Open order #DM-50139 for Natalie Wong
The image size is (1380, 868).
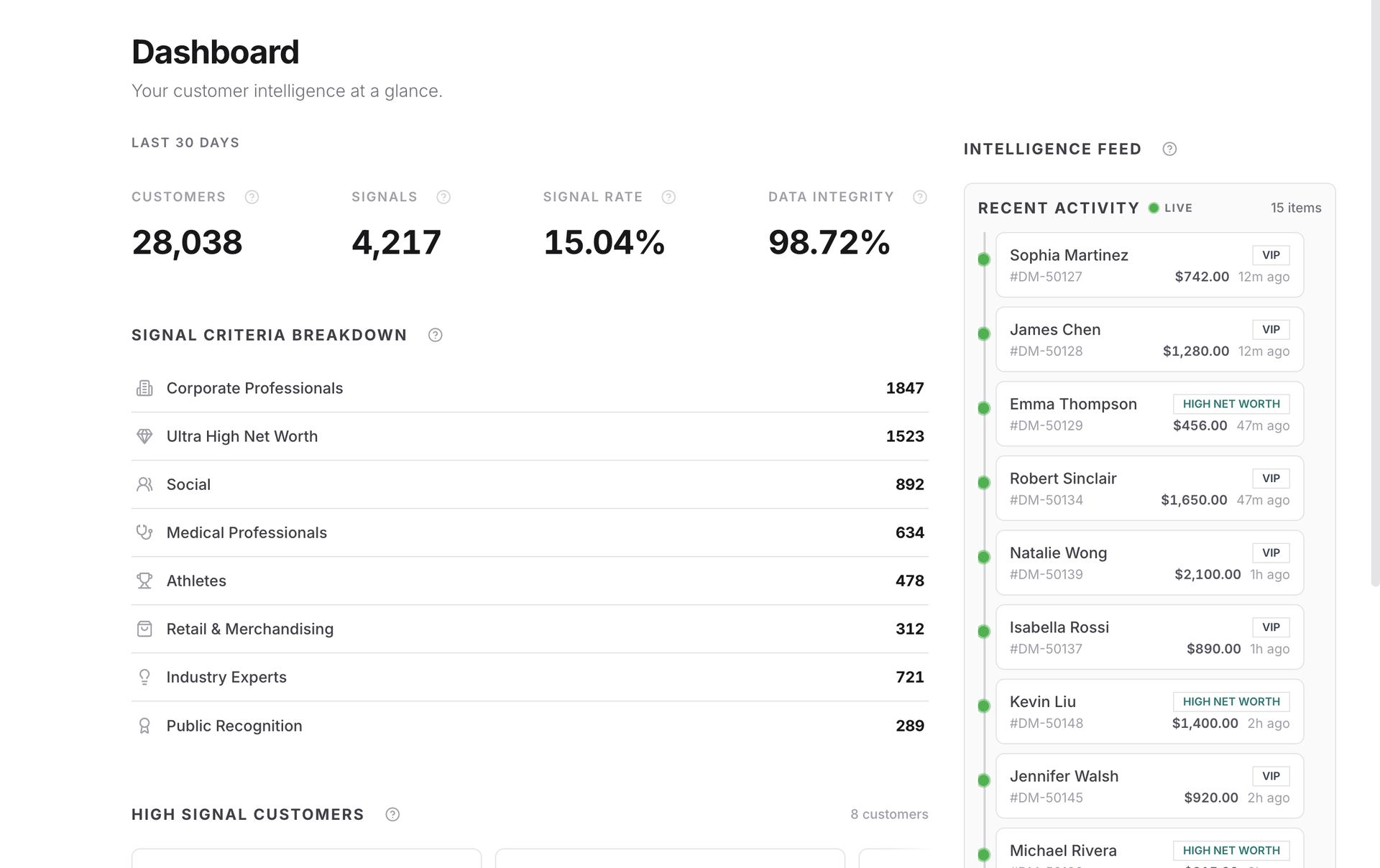tap(1046, 574)
